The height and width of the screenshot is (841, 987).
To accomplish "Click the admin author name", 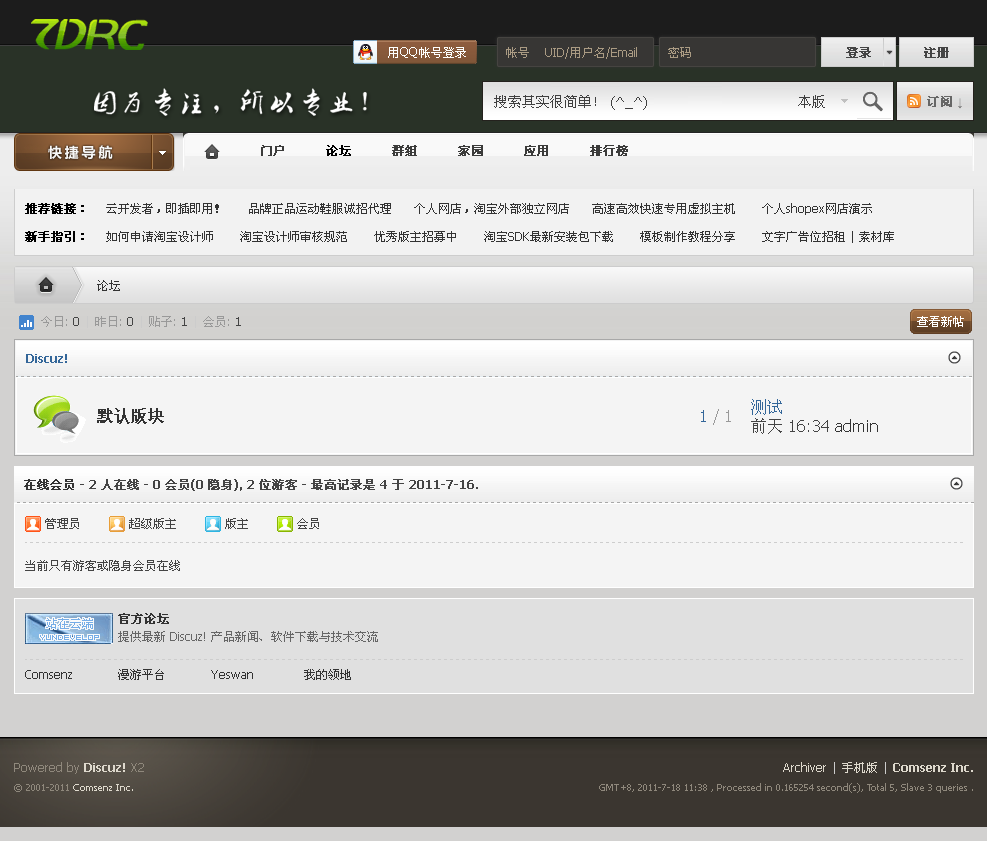I will pos(856,426).
